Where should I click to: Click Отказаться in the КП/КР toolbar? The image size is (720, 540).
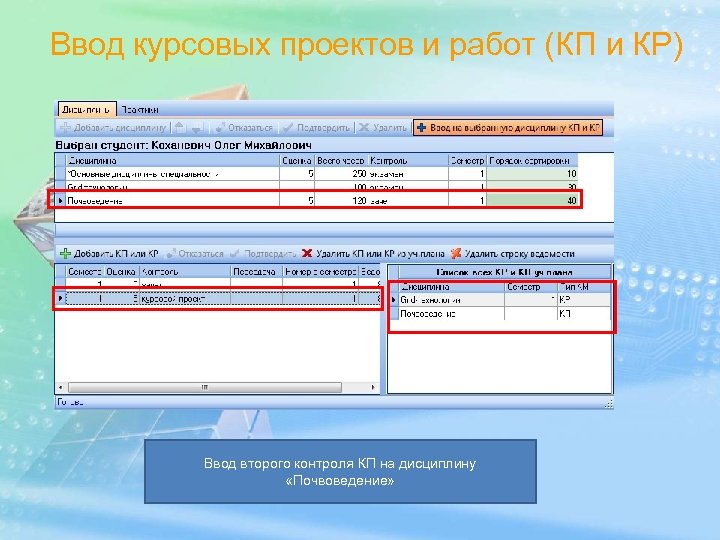pyautogui.click(x=195, y=253)
